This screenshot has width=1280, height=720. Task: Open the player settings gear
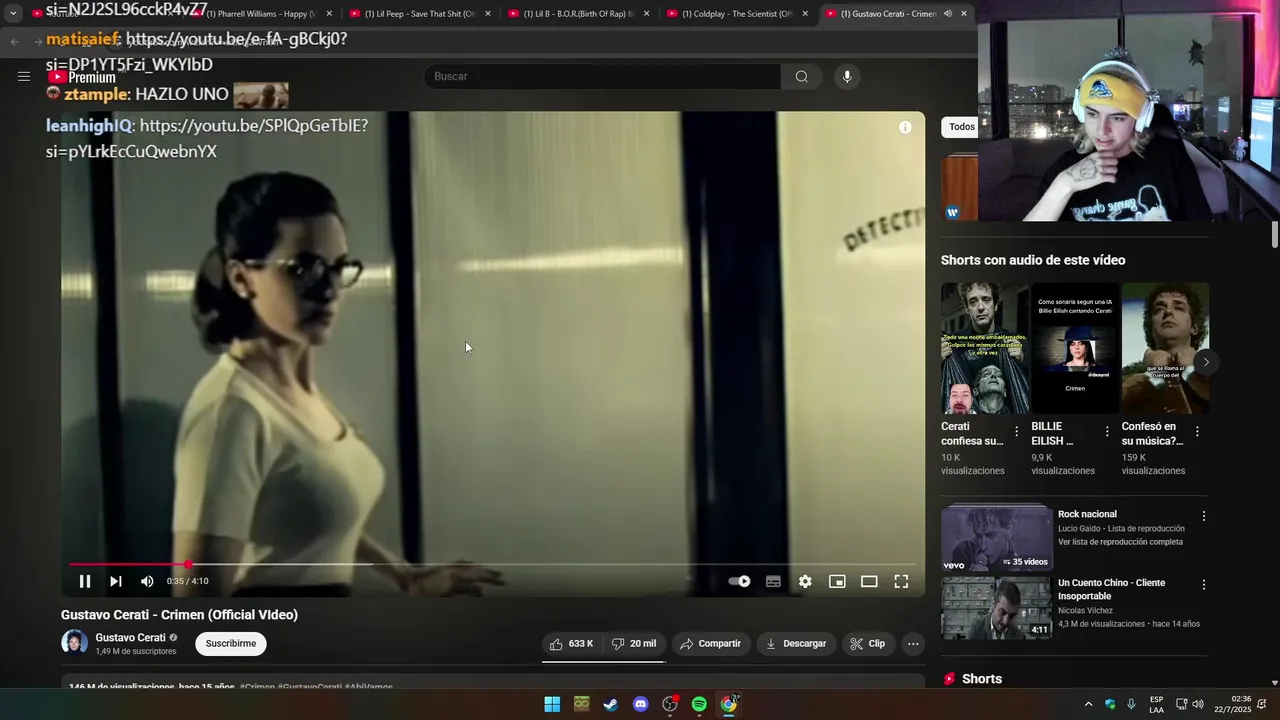pos(805,581)
